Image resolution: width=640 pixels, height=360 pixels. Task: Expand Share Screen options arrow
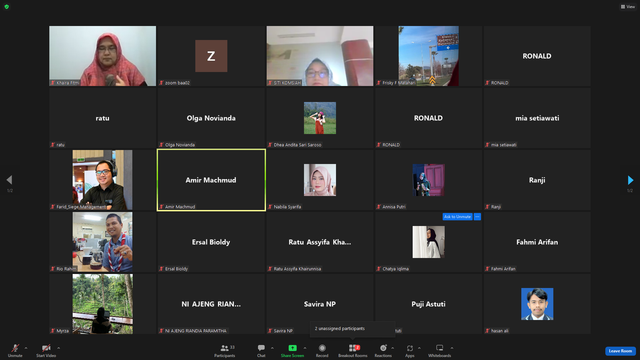tap(305, 348)
